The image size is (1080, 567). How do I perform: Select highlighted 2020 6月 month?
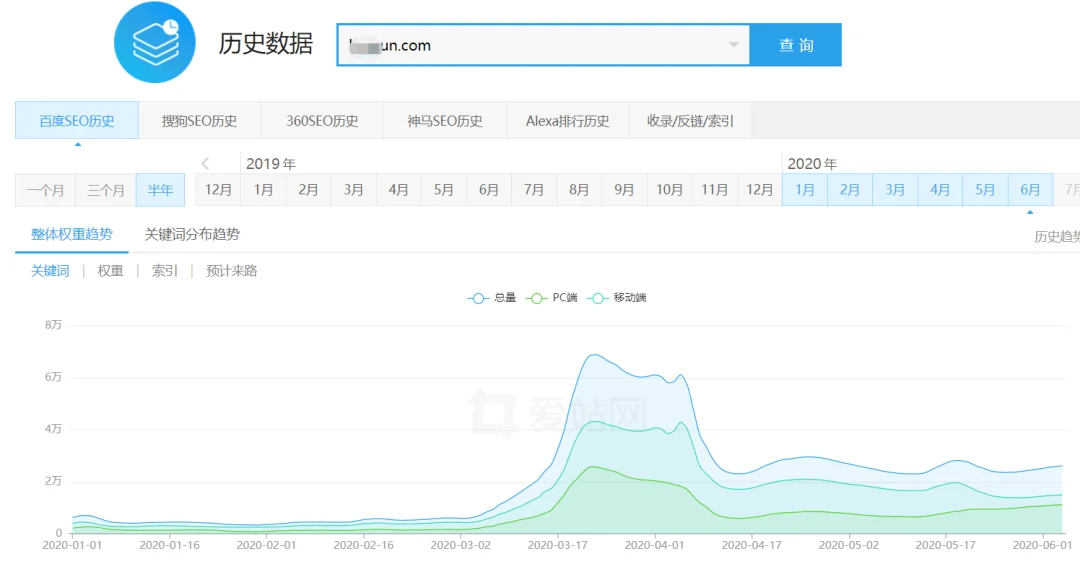point(1030,189)
